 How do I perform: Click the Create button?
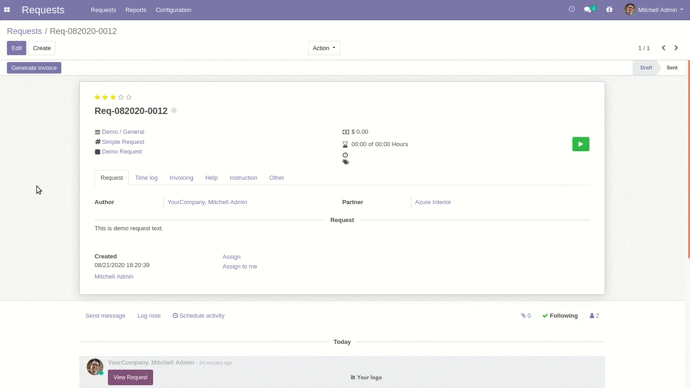(x=42, y=48)
